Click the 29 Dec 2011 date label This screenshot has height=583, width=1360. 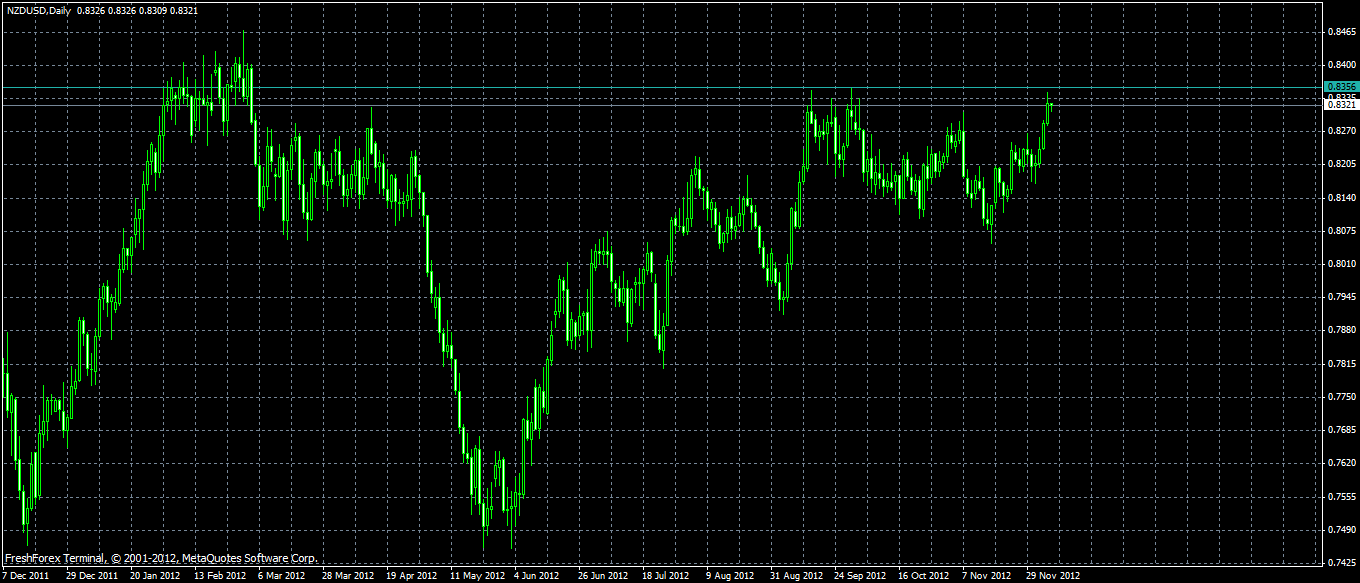pos(92,576)
